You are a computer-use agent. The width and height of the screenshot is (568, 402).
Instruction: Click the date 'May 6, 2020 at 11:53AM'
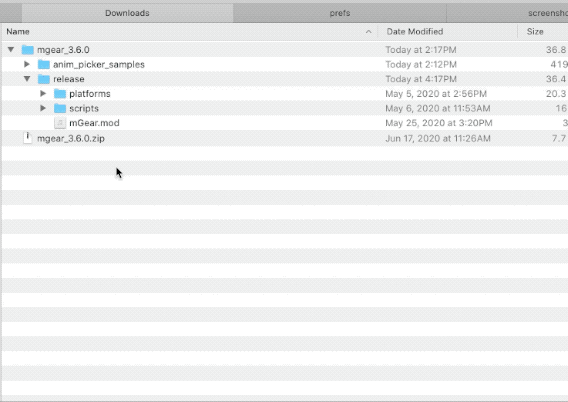point(438,108)
